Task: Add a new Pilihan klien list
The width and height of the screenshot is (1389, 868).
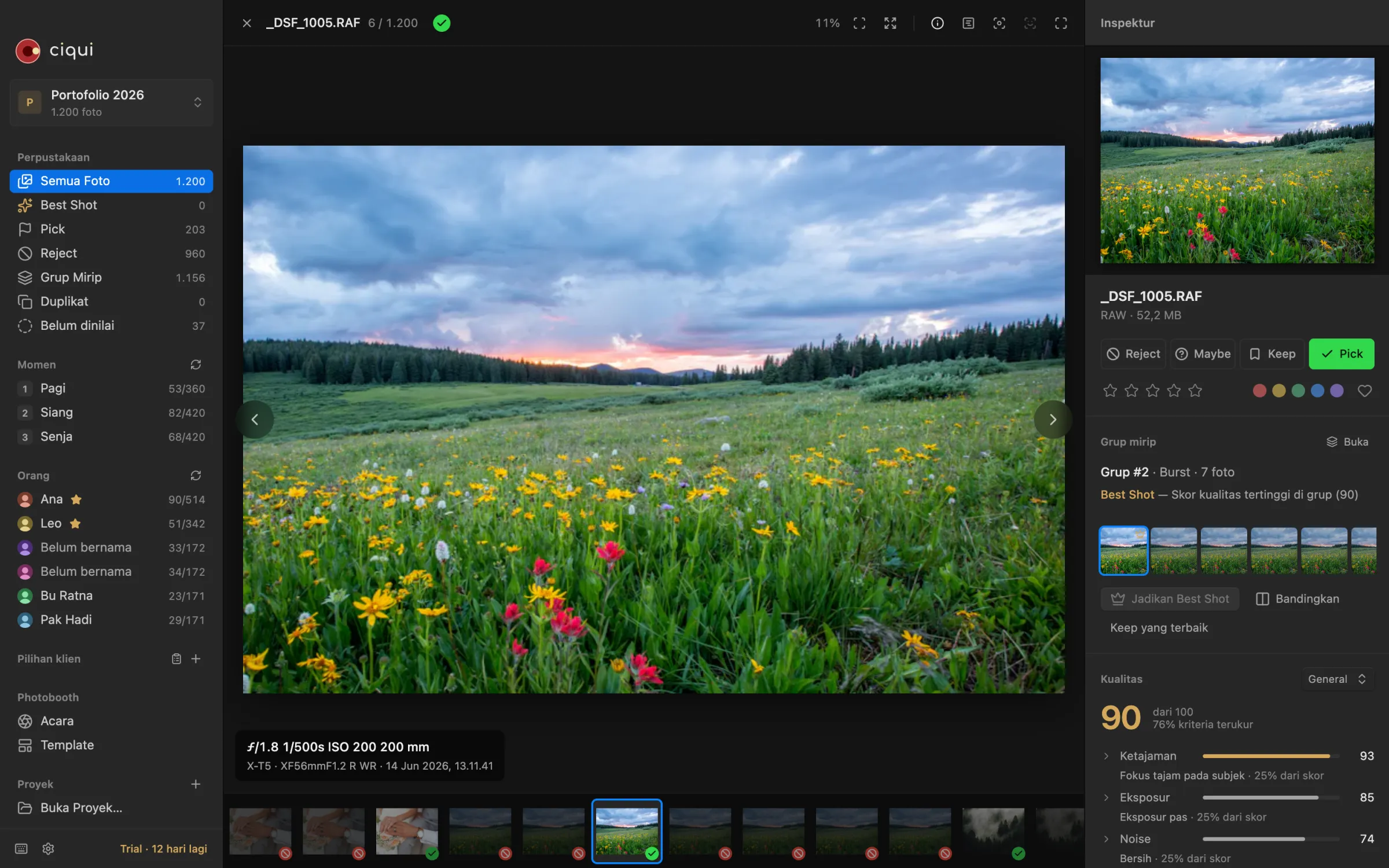Action: (x=196, y=659)
